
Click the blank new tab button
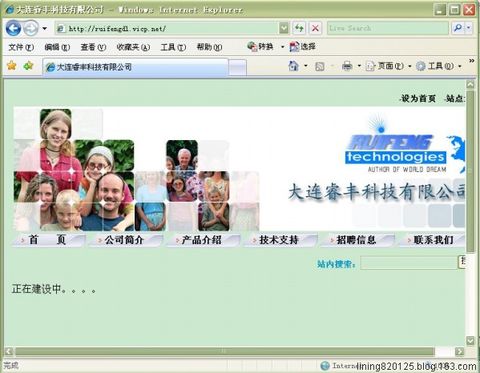click(238, 68)
